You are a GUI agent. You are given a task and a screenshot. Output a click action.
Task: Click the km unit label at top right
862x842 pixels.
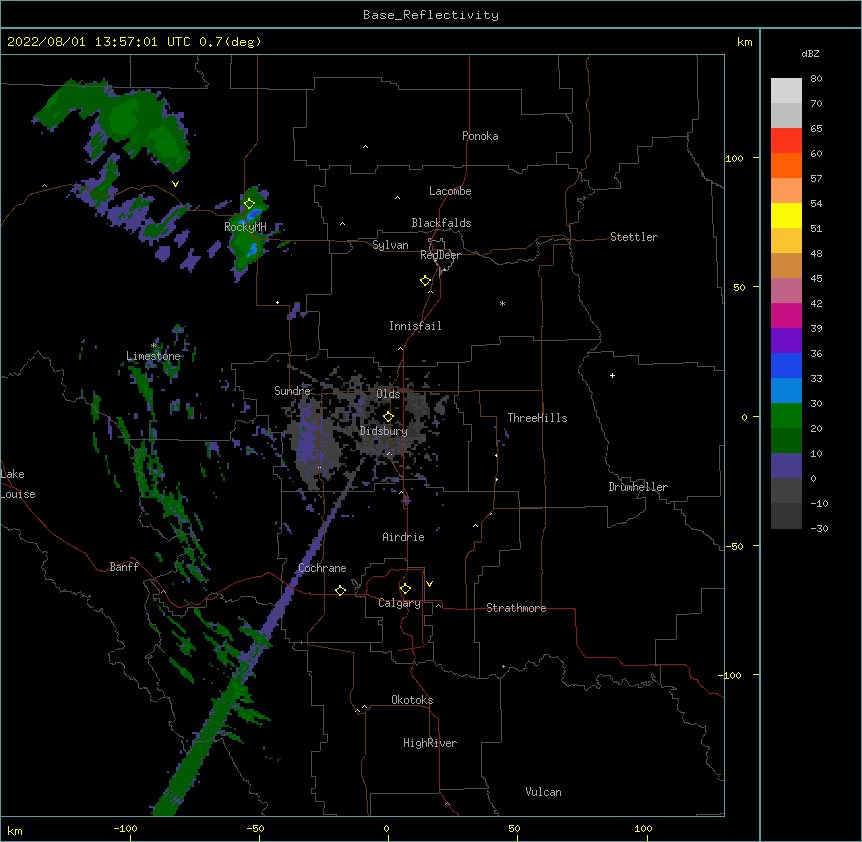click(x=744, y=42)
